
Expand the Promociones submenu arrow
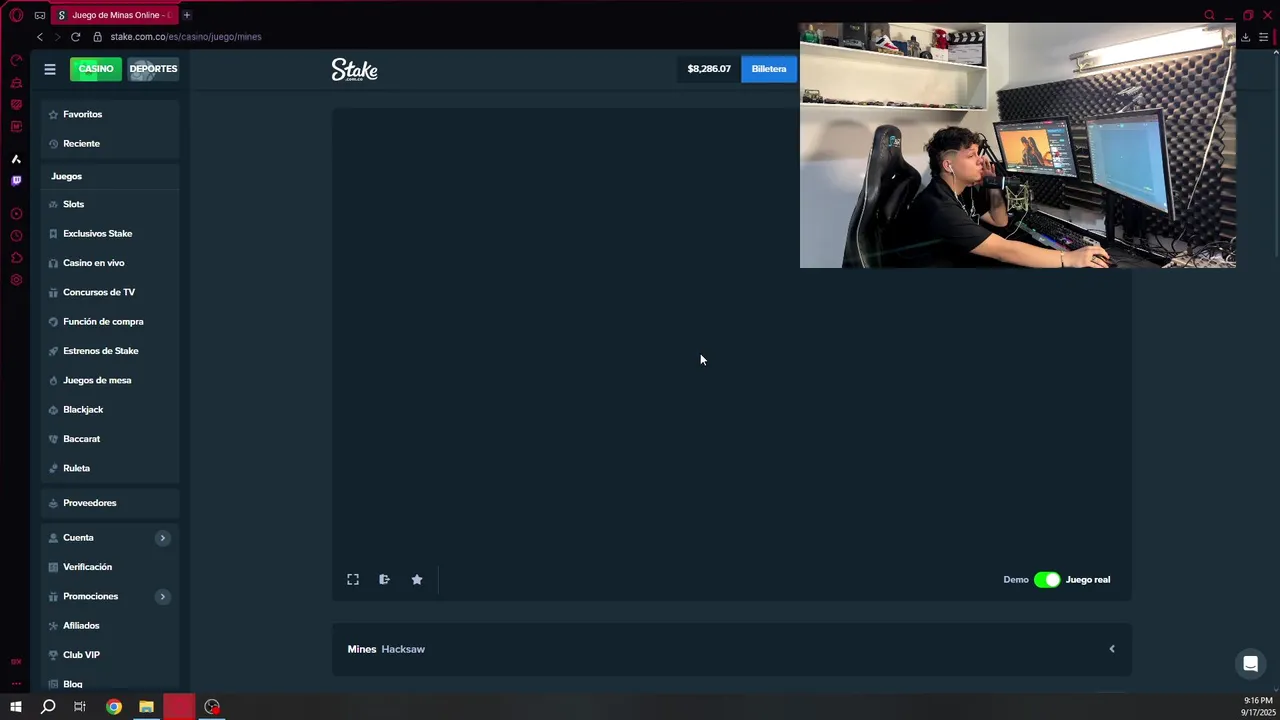(162, 597)
